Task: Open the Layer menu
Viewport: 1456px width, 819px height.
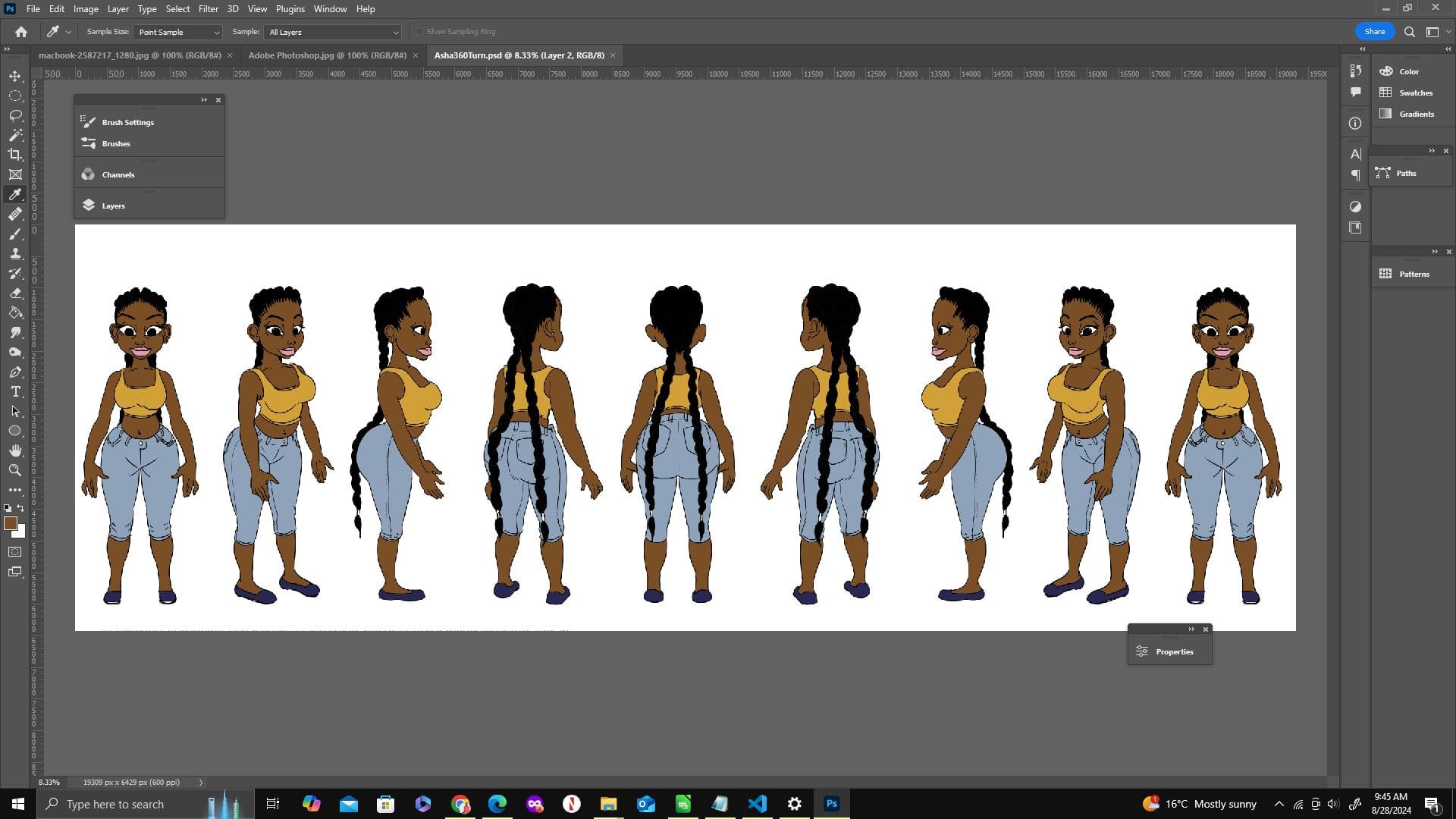Action: [x=118, y=9]
